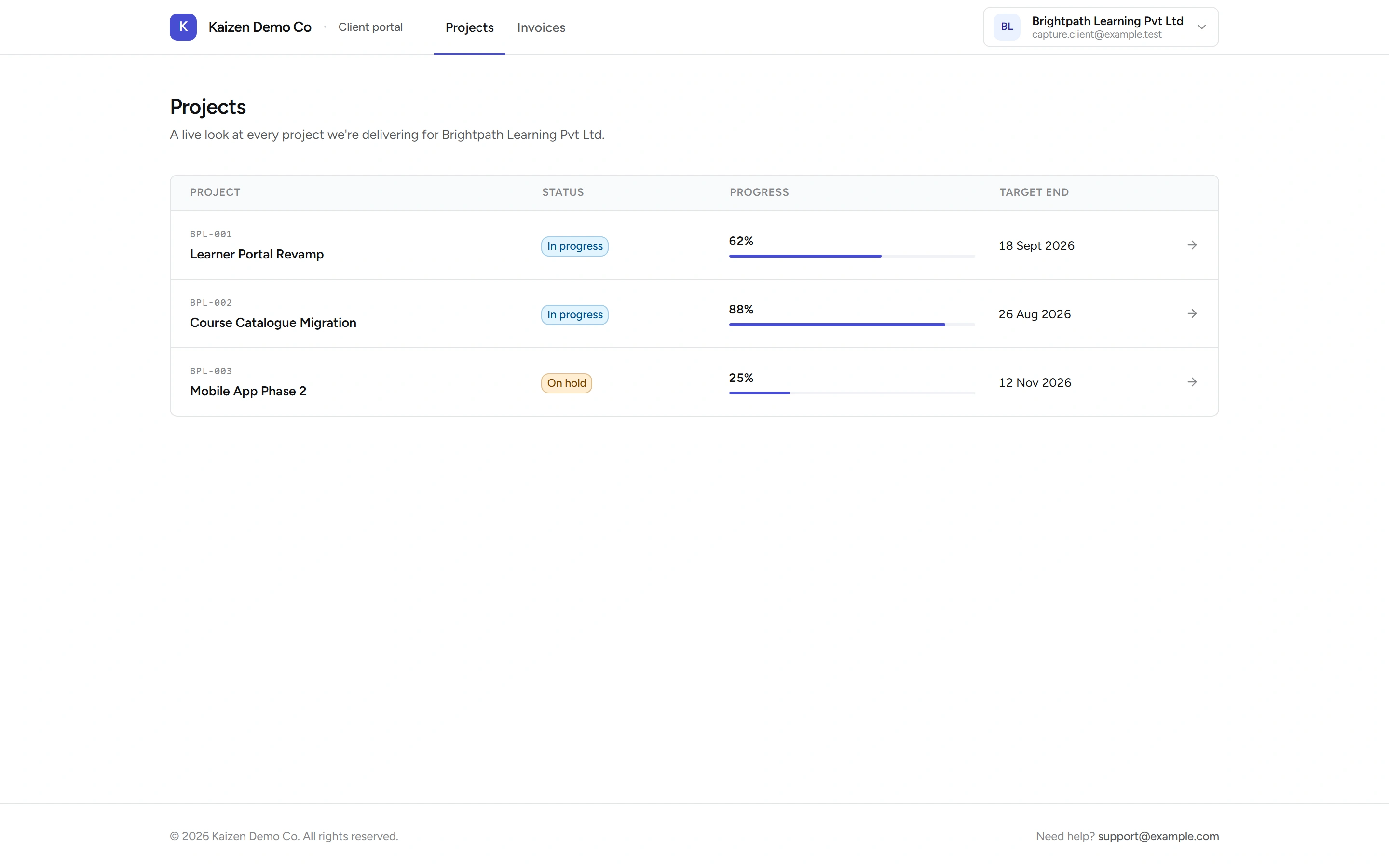Viewport: 1389px width, 868px height.
Task: Click the Kaizen Demo Co brand name
Action: [260, 27]
